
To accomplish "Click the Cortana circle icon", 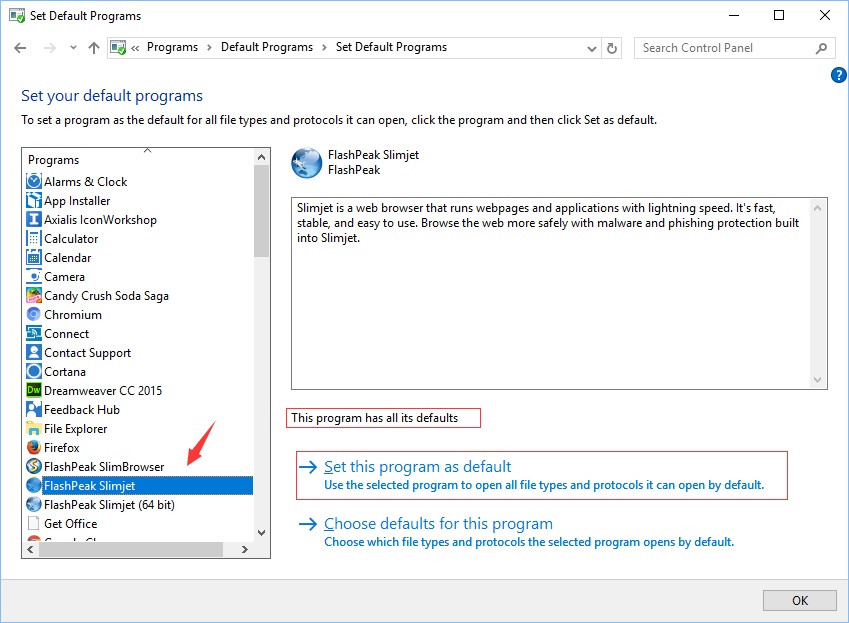I will (34, 371).
